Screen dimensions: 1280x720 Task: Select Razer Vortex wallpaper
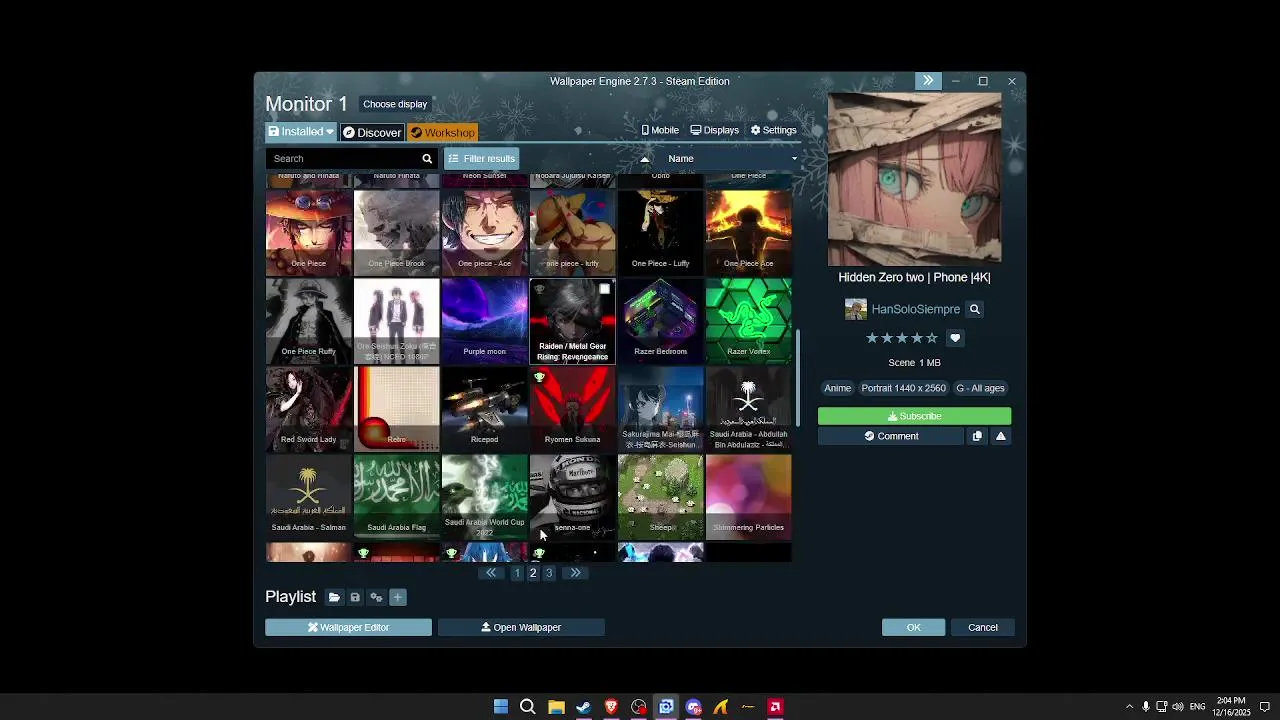(748, 321)
